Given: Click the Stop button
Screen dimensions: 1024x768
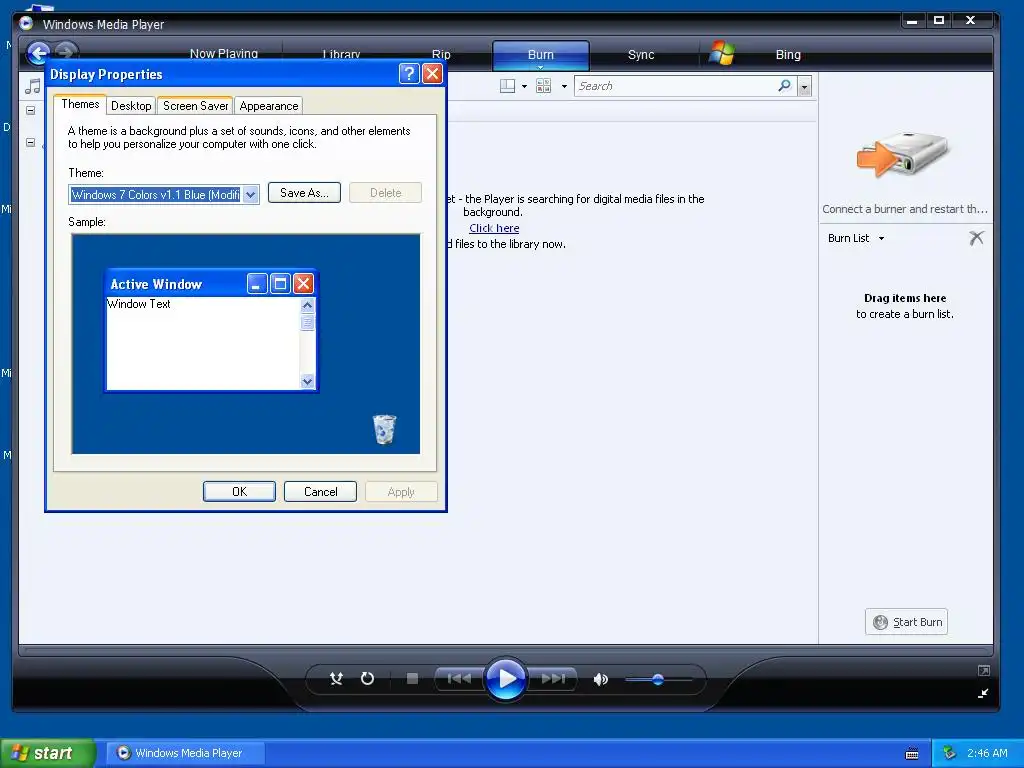Looking at the screenshot, I should pos(412,679).
